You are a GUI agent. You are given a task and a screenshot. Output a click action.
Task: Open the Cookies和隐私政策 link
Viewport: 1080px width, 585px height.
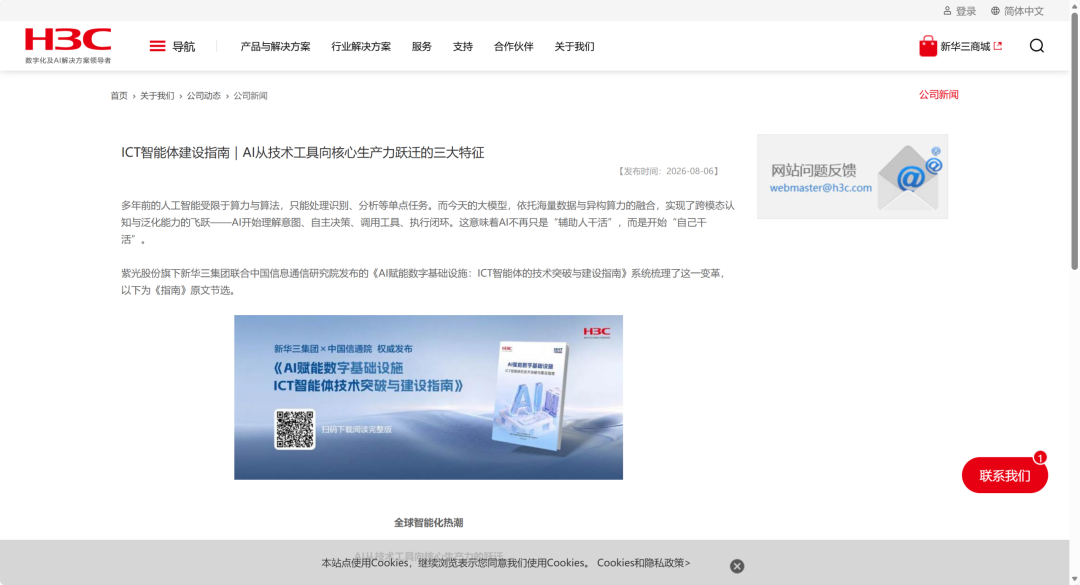[x=643, y=563]
